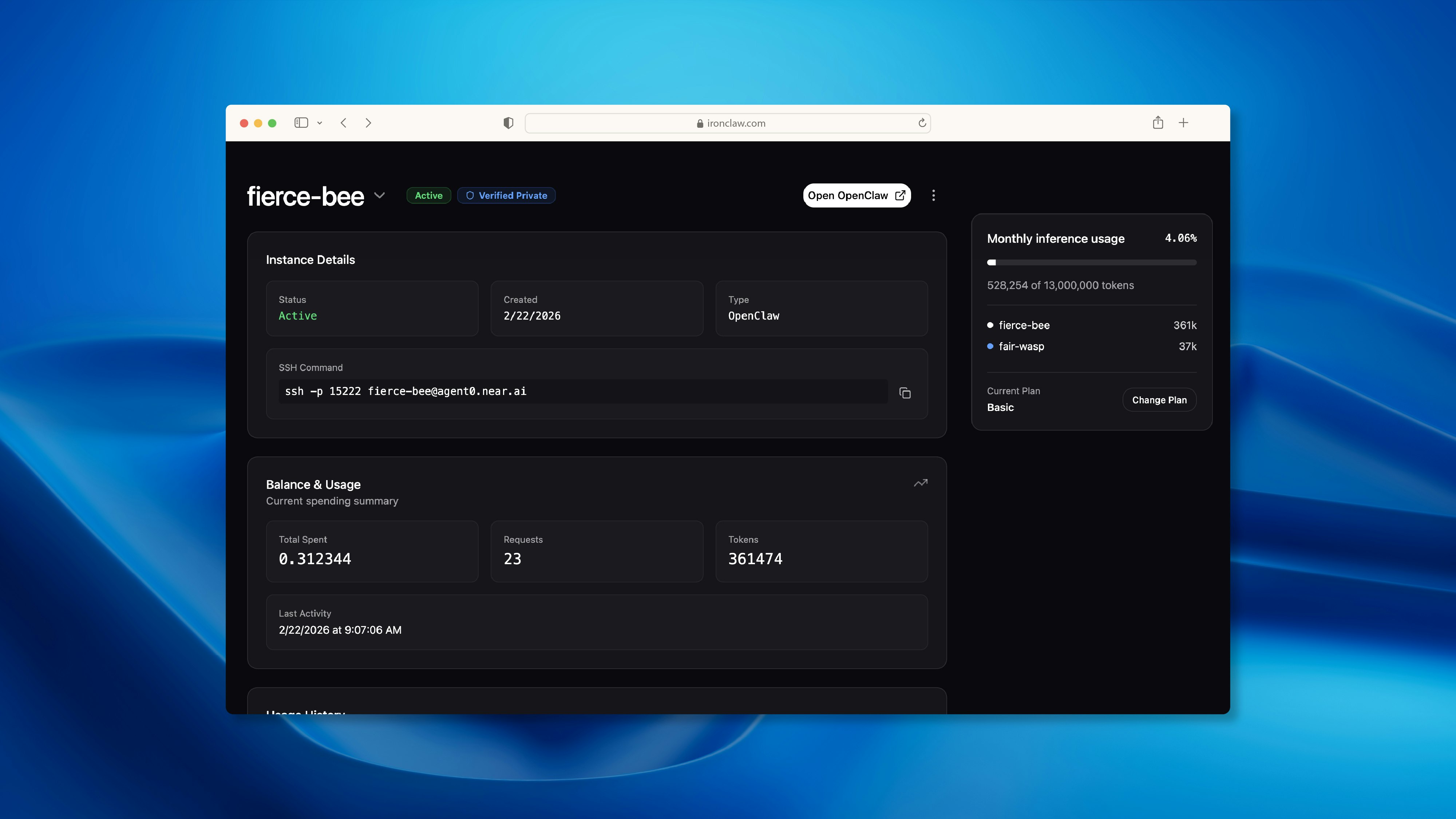
Task: Select the fair-wasp usage legend entry
Action: coord(1021,347)
